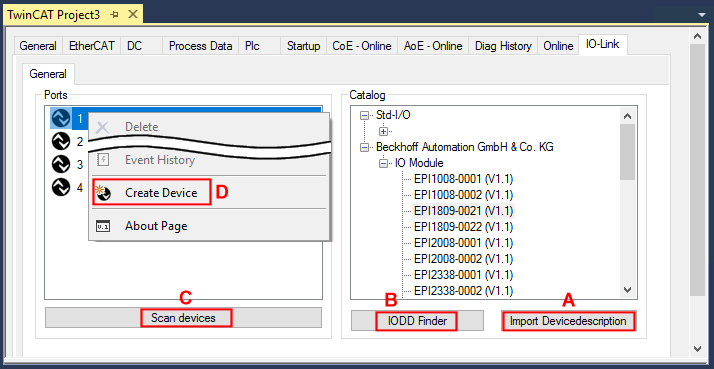Click the IODD Finder button

[417, 321]
